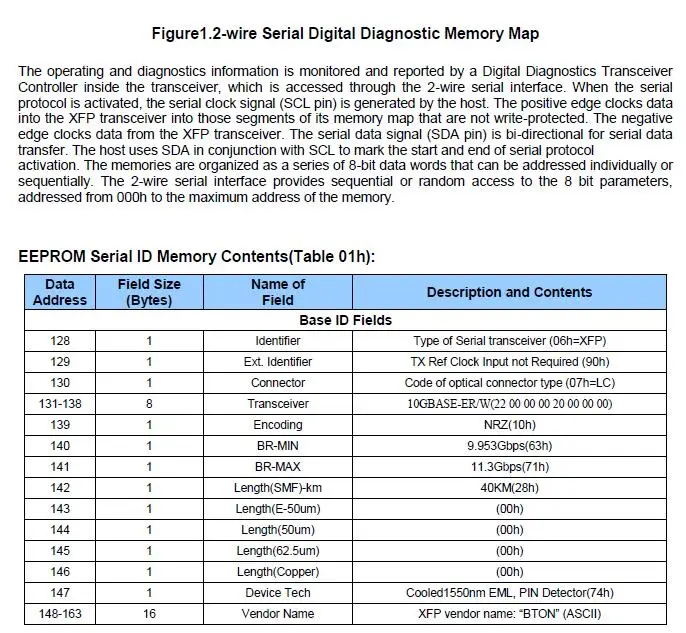Click the 'XFP vendor name: "BTON" (ASCII)' cell
Image resolution: width=686 pixels, height=633 pixels.
click(x=509, y=614)
